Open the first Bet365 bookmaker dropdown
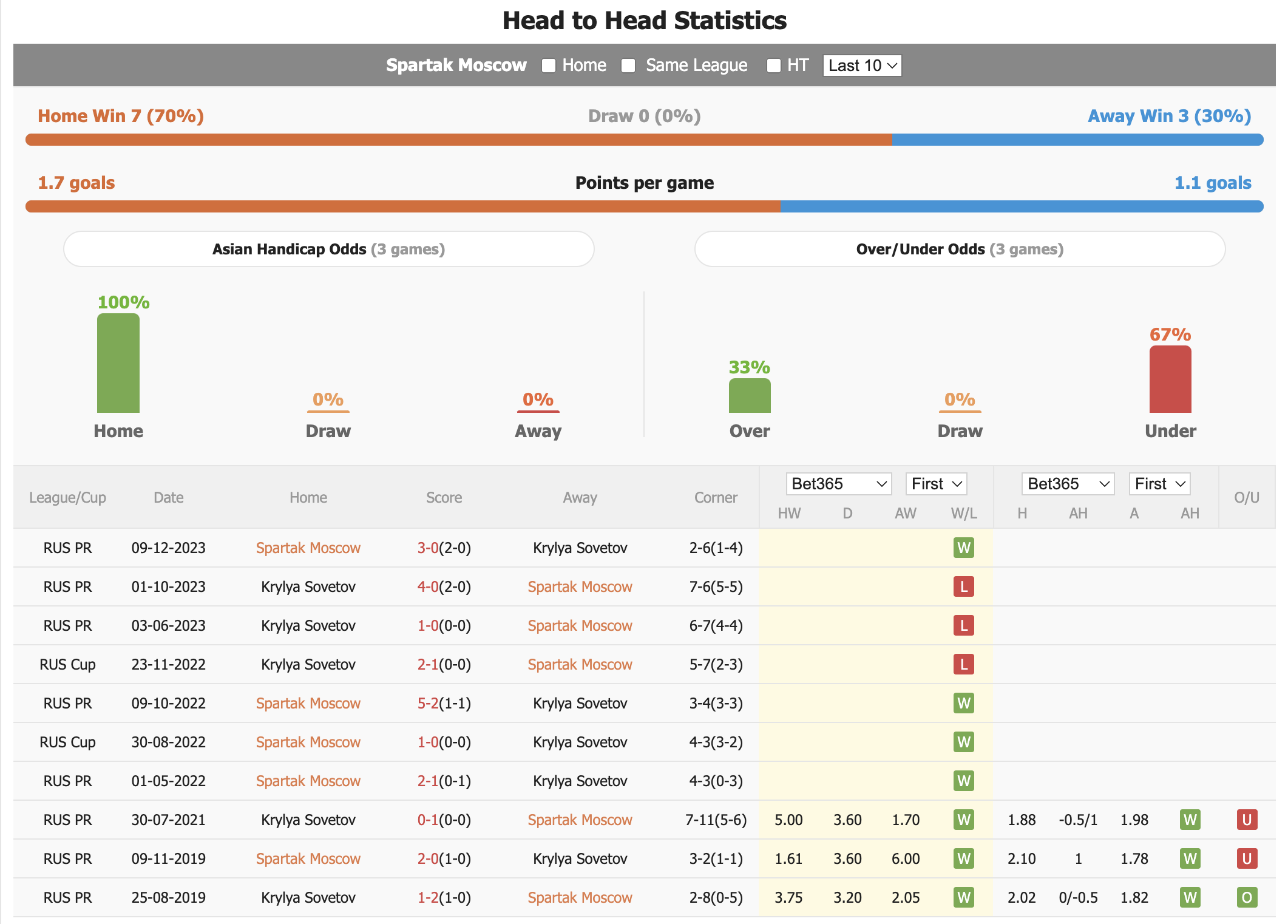 (838, 484)
